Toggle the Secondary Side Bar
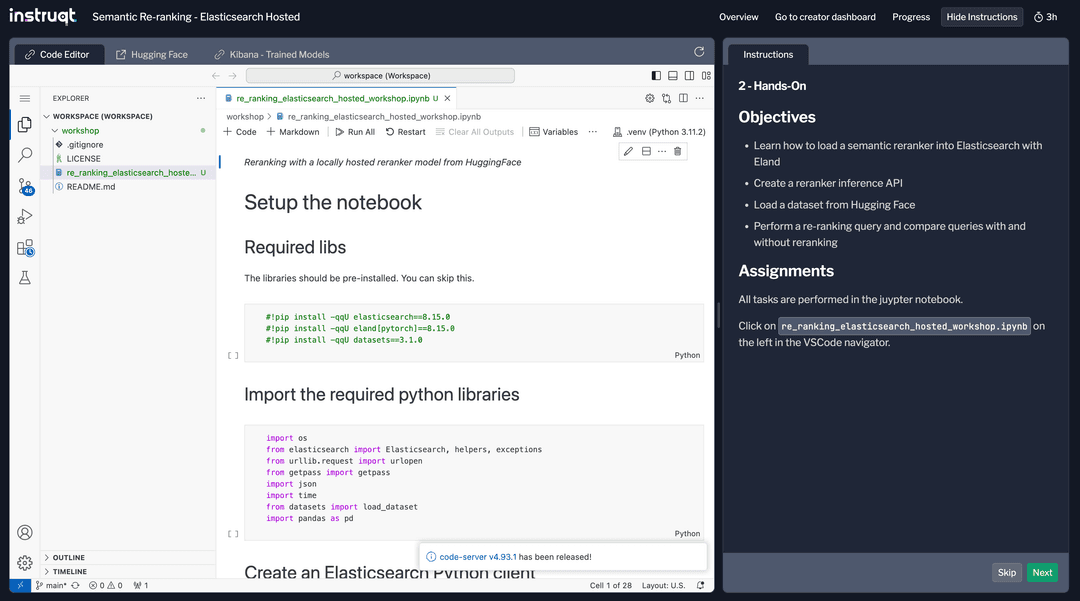1080x601 pixels. (x=689, y=75)
